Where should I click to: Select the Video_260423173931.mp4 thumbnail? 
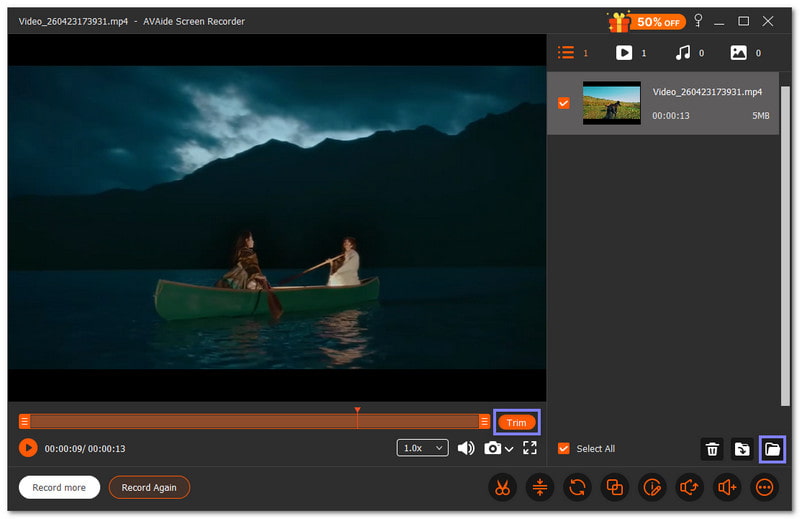click(612, 103)
